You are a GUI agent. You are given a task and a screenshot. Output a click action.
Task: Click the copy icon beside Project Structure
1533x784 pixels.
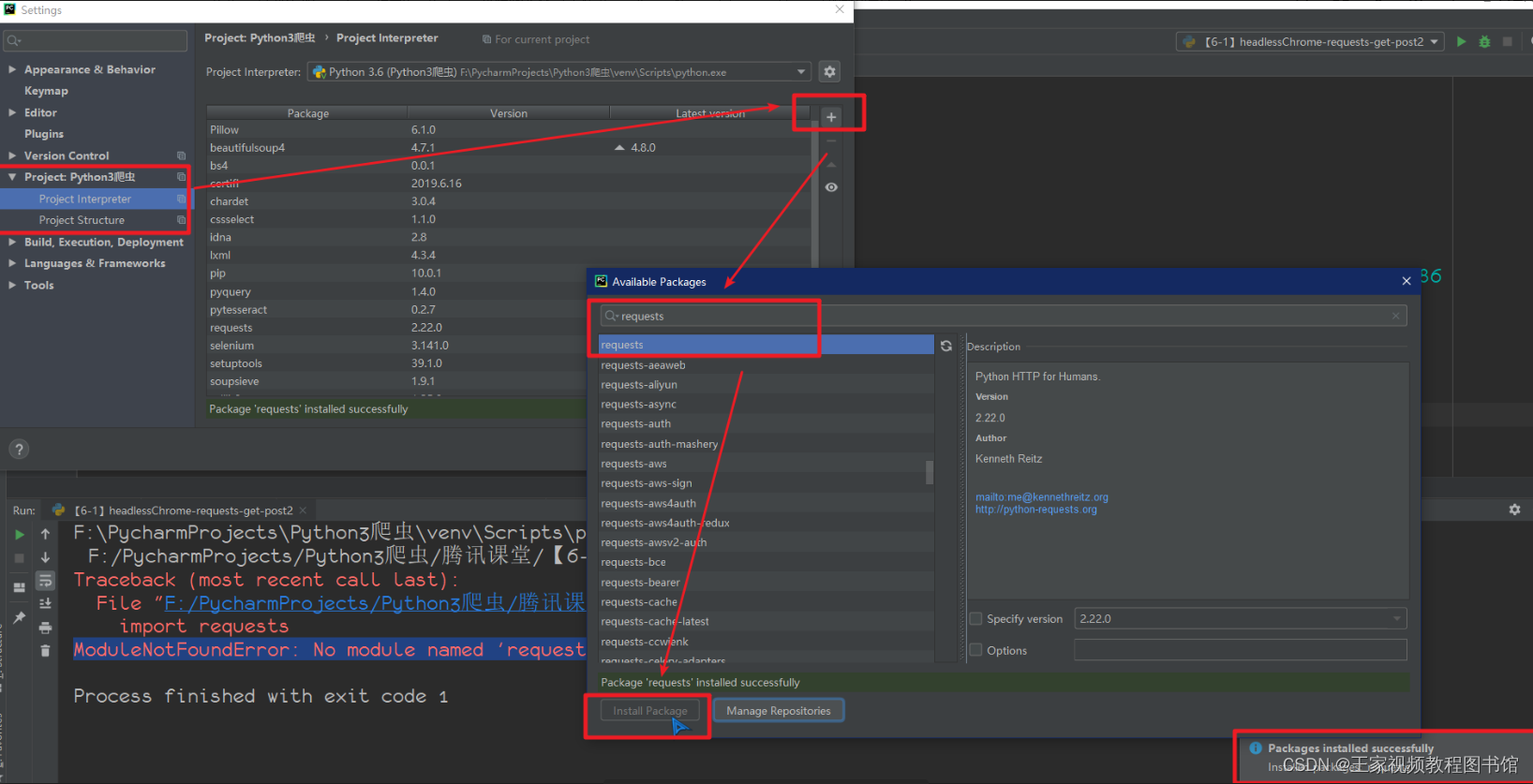pos(181,220)
